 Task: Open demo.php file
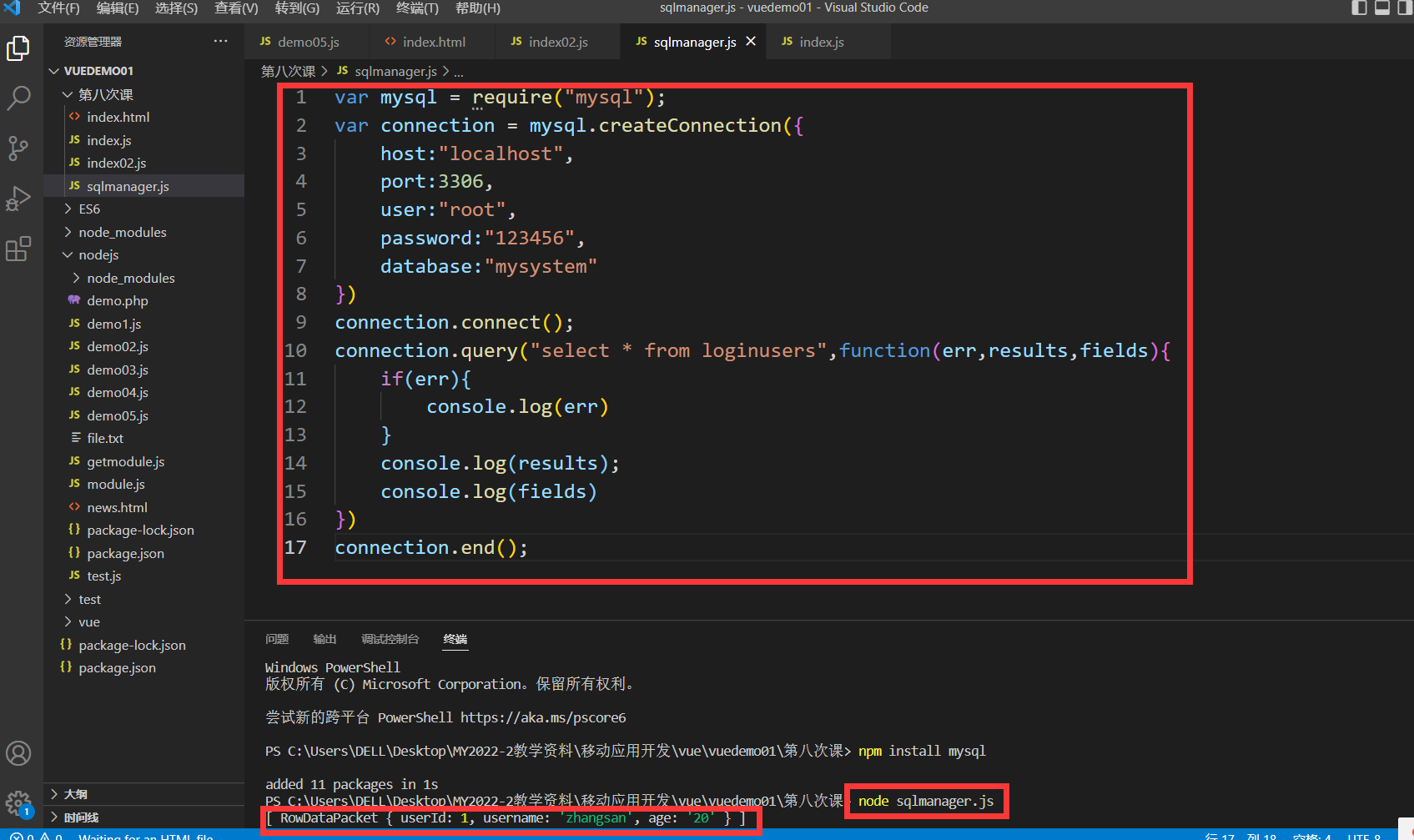143,300
